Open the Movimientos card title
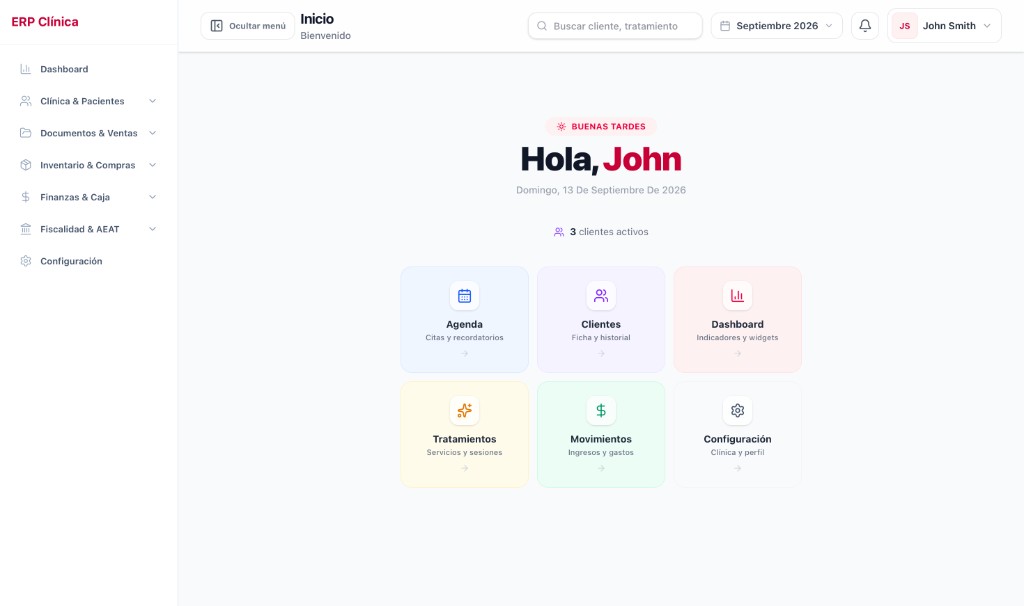The width and height of the screenshot is (1024, 606). click(x=601, y=439)
